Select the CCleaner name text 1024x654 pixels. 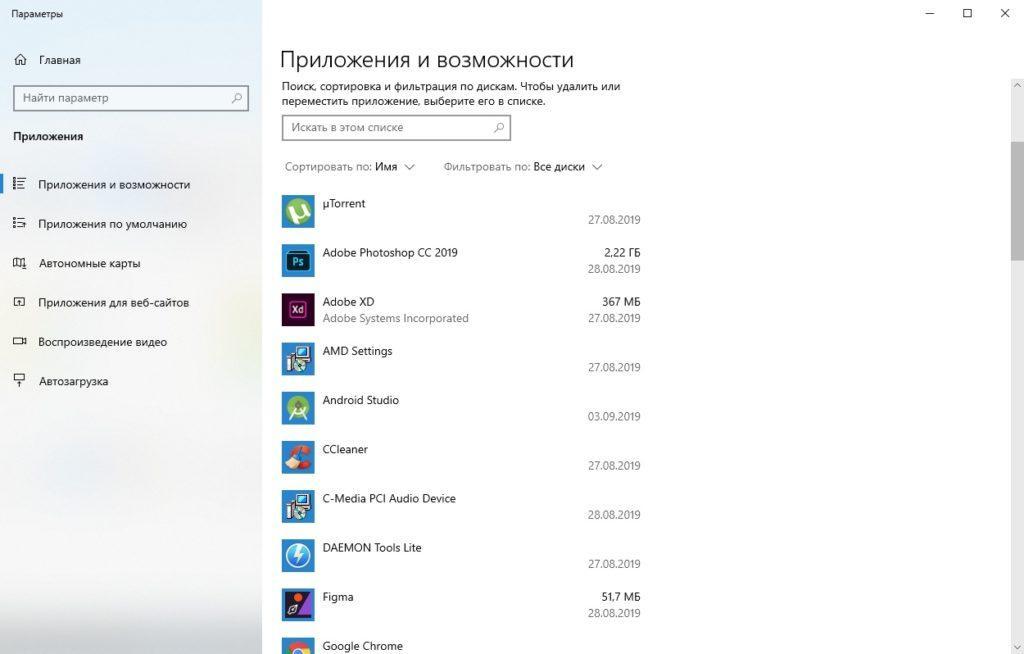[345, 449]
